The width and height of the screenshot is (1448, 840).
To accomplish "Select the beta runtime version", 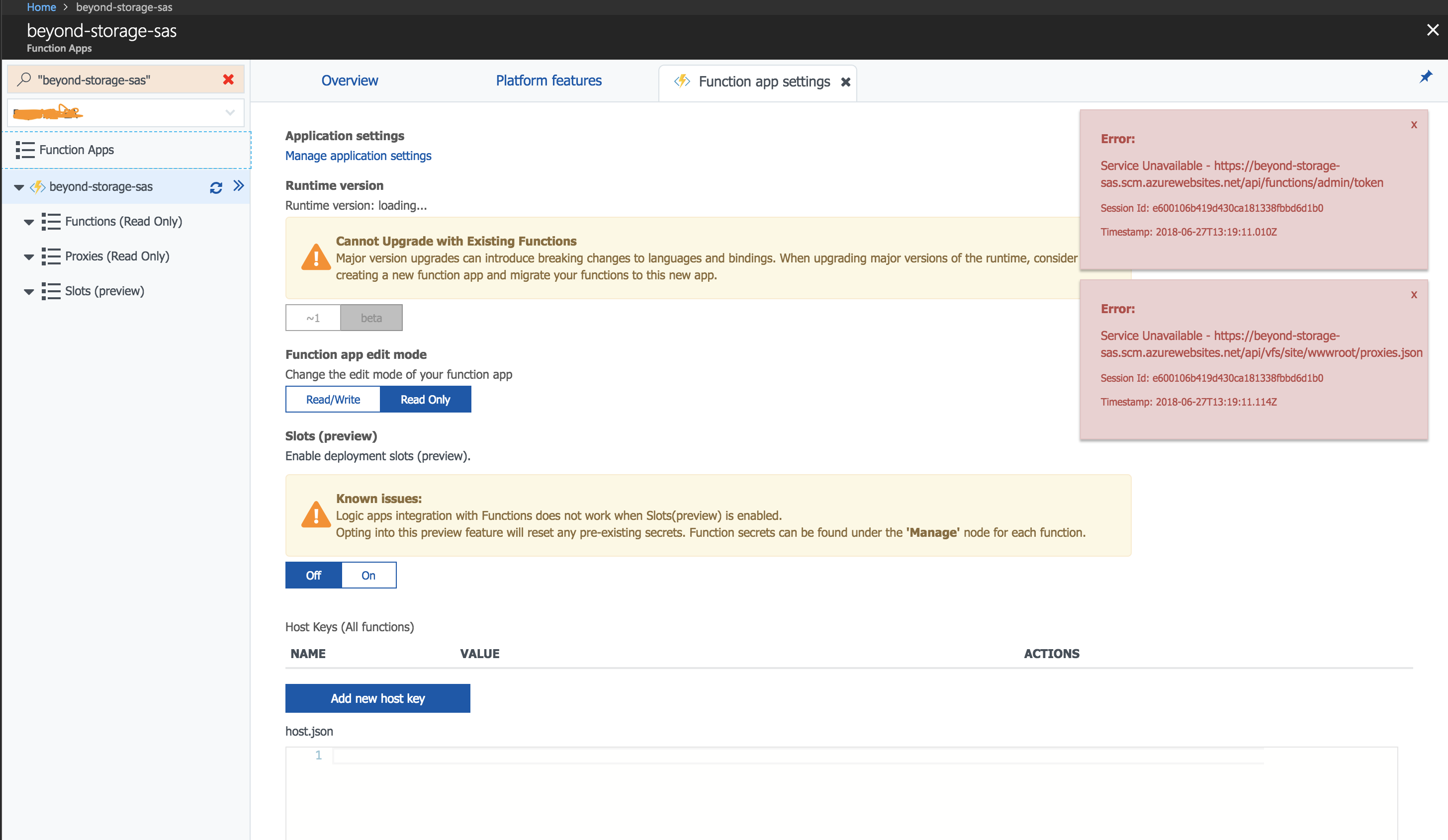I will point(370,317).
